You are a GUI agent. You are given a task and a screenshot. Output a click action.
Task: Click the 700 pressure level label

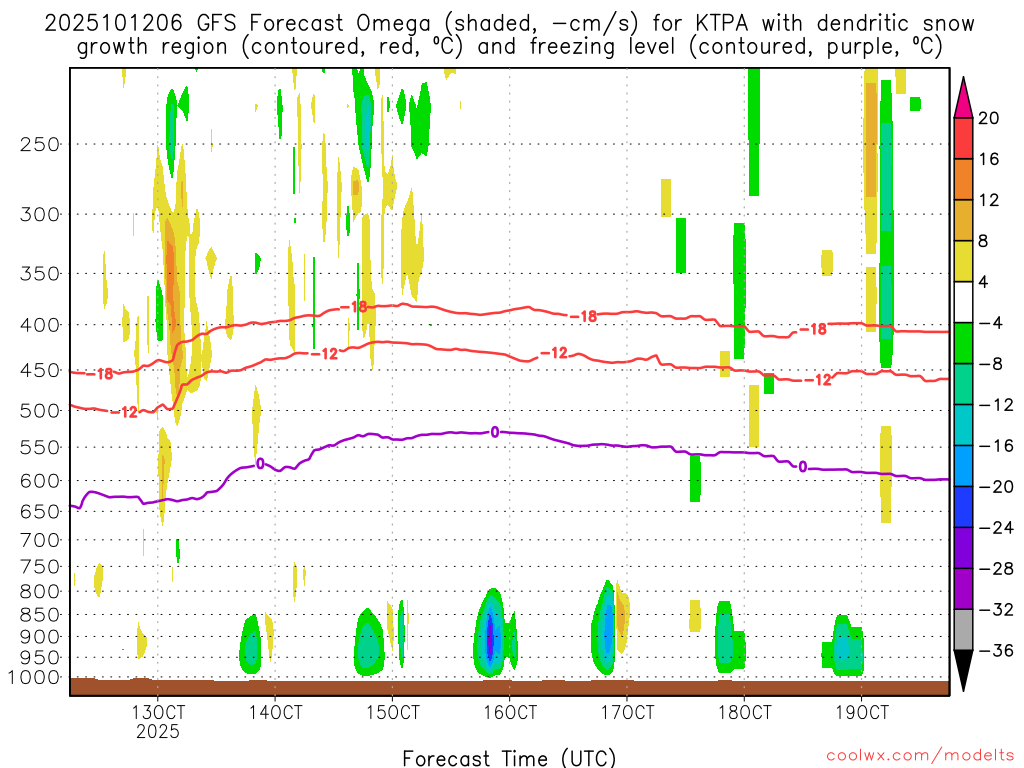[x=40, y=540]
